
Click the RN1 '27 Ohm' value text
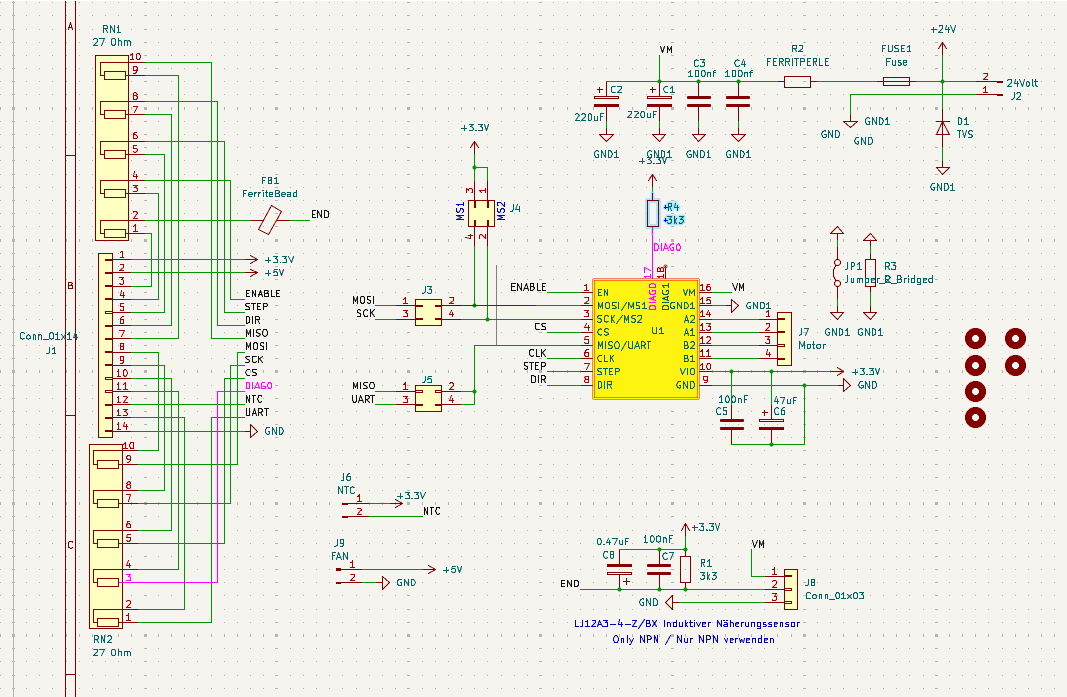tap(112, 42)
